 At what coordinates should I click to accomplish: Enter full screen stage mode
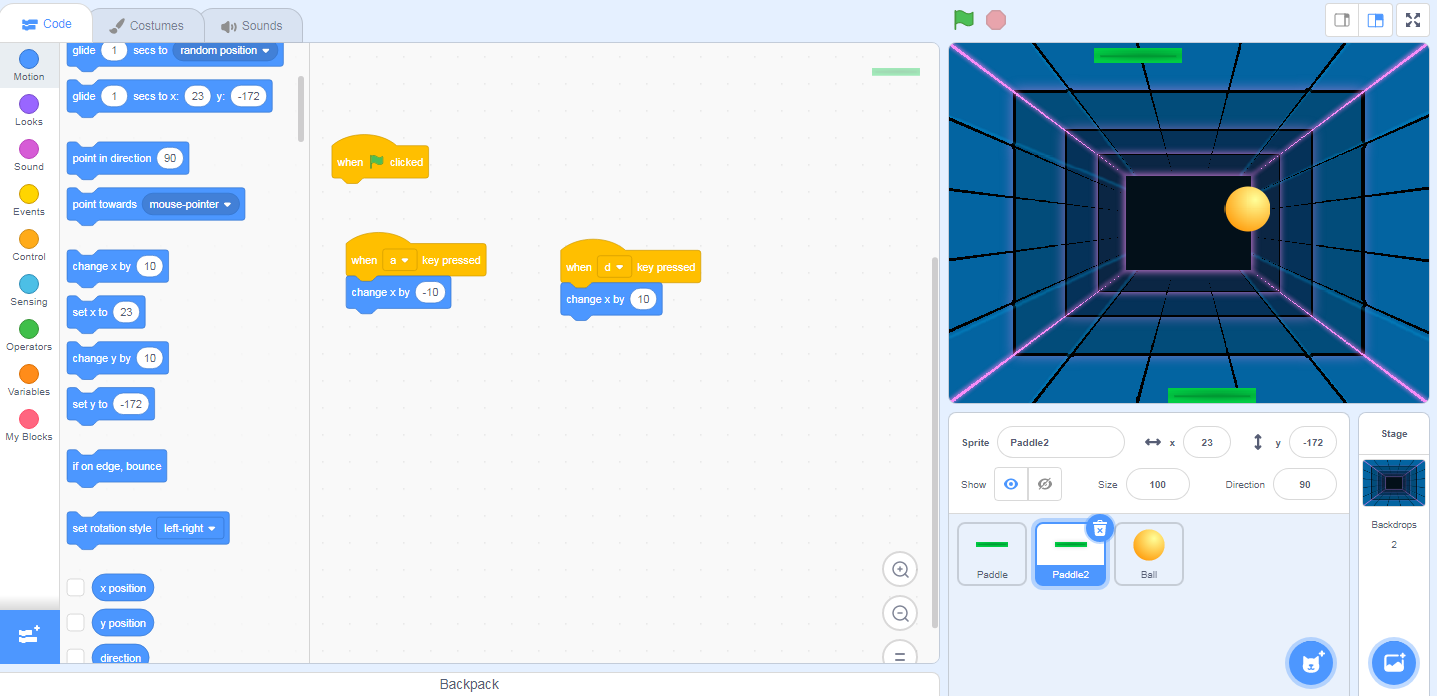(1412, 20)
